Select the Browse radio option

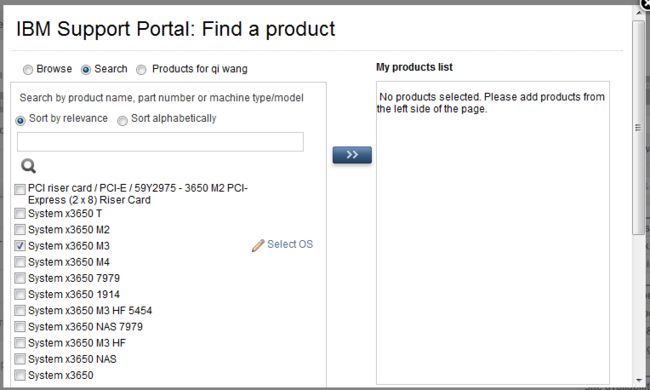[28, 70]
